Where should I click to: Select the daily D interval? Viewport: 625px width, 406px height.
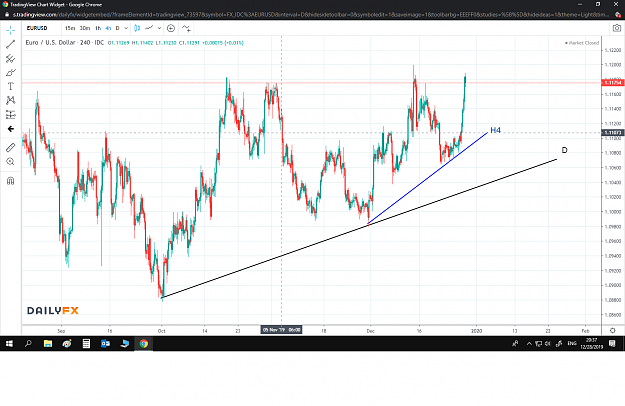(x=117, y=28)
